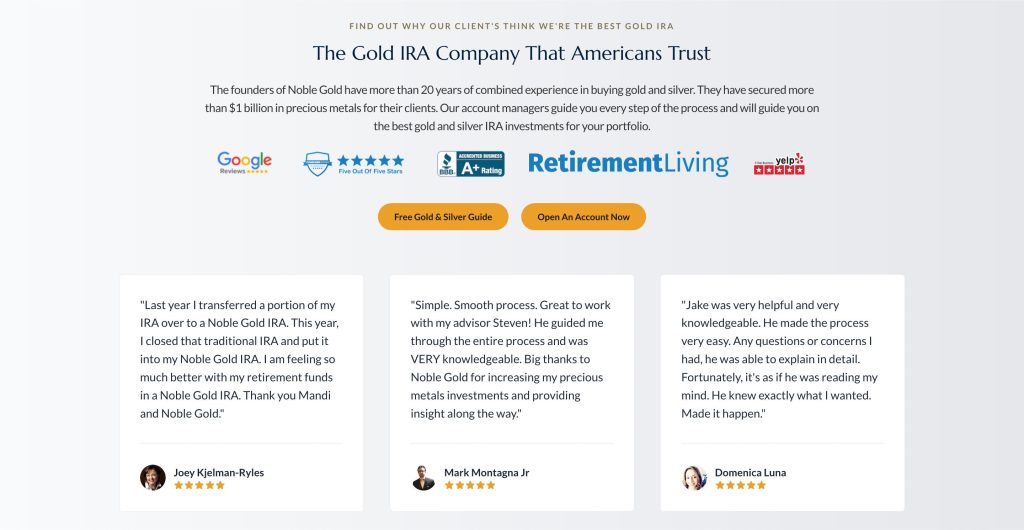Click the testimonial starting 'Simple. Smooth process'
Image resolution: width=1024 pixels, height=530 pixels.
click(x=511, y=359)
